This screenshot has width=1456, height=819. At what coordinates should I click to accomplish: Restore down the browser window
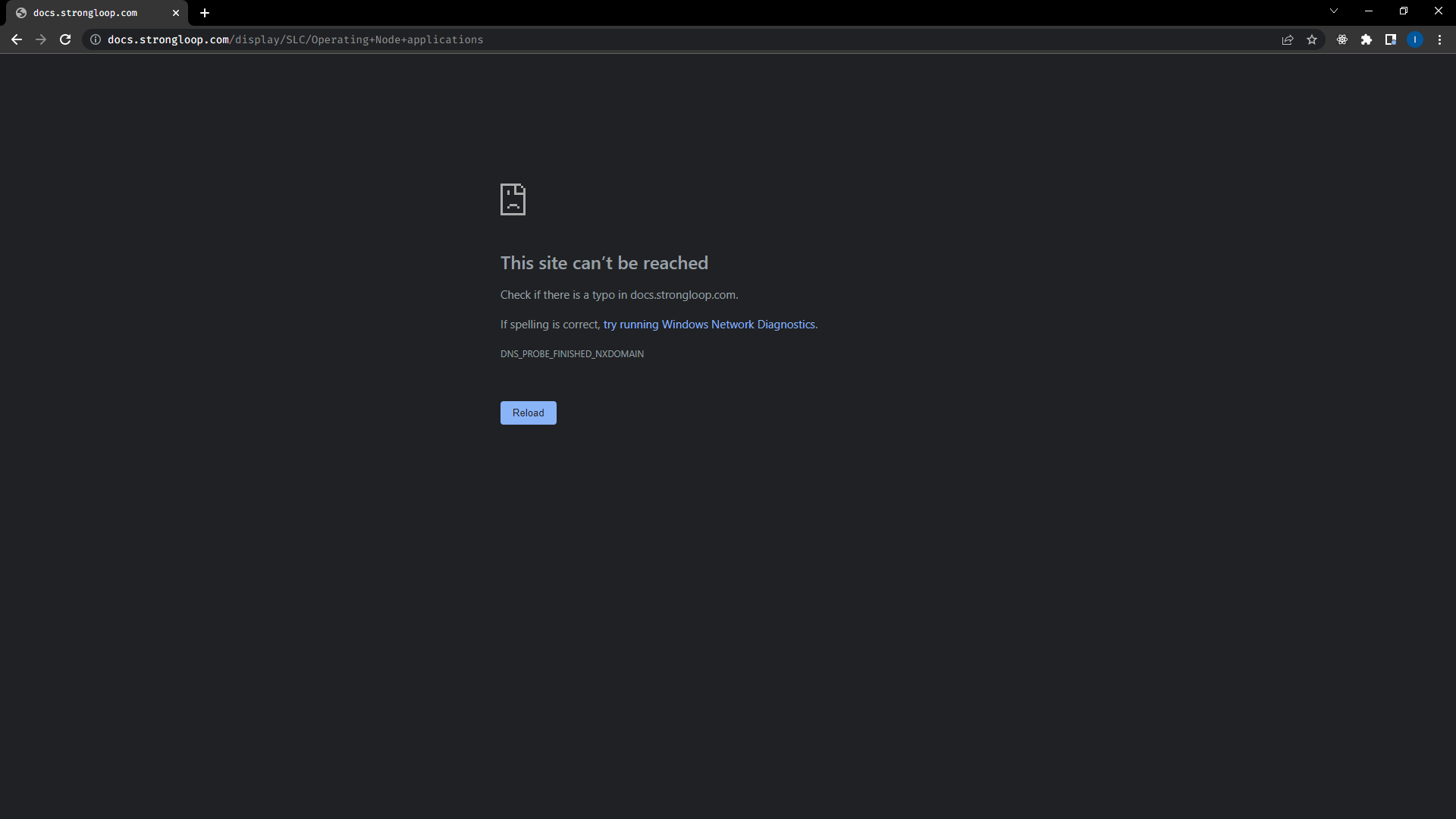click(x=1404, y=11)
